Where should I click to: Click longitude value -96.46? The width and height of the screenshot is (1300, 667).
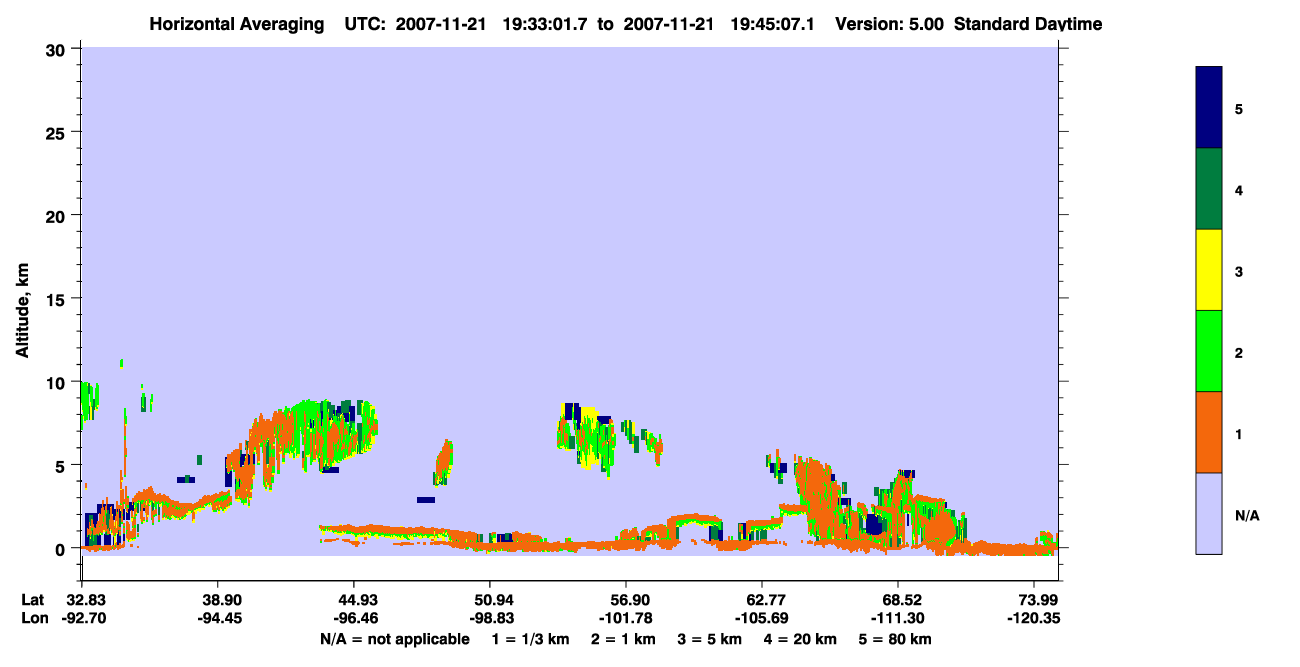coord(354,618)
